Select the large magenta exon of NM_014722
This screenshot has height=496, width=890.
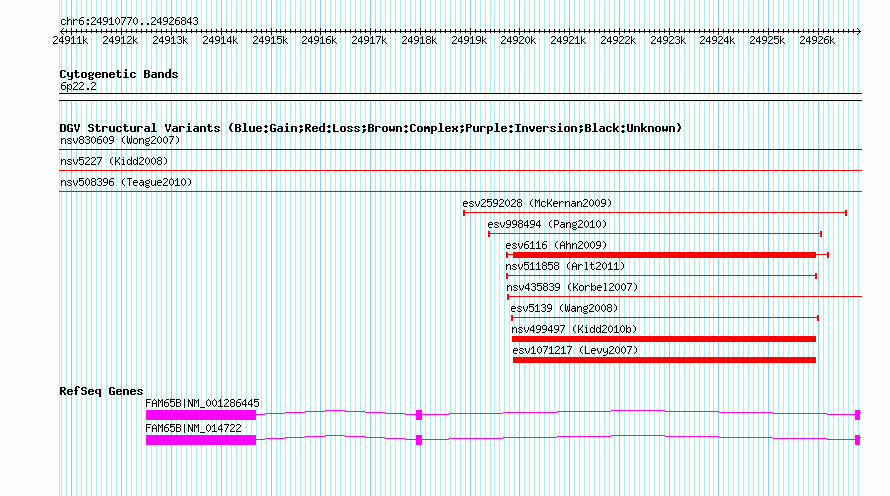coord(201,440)
